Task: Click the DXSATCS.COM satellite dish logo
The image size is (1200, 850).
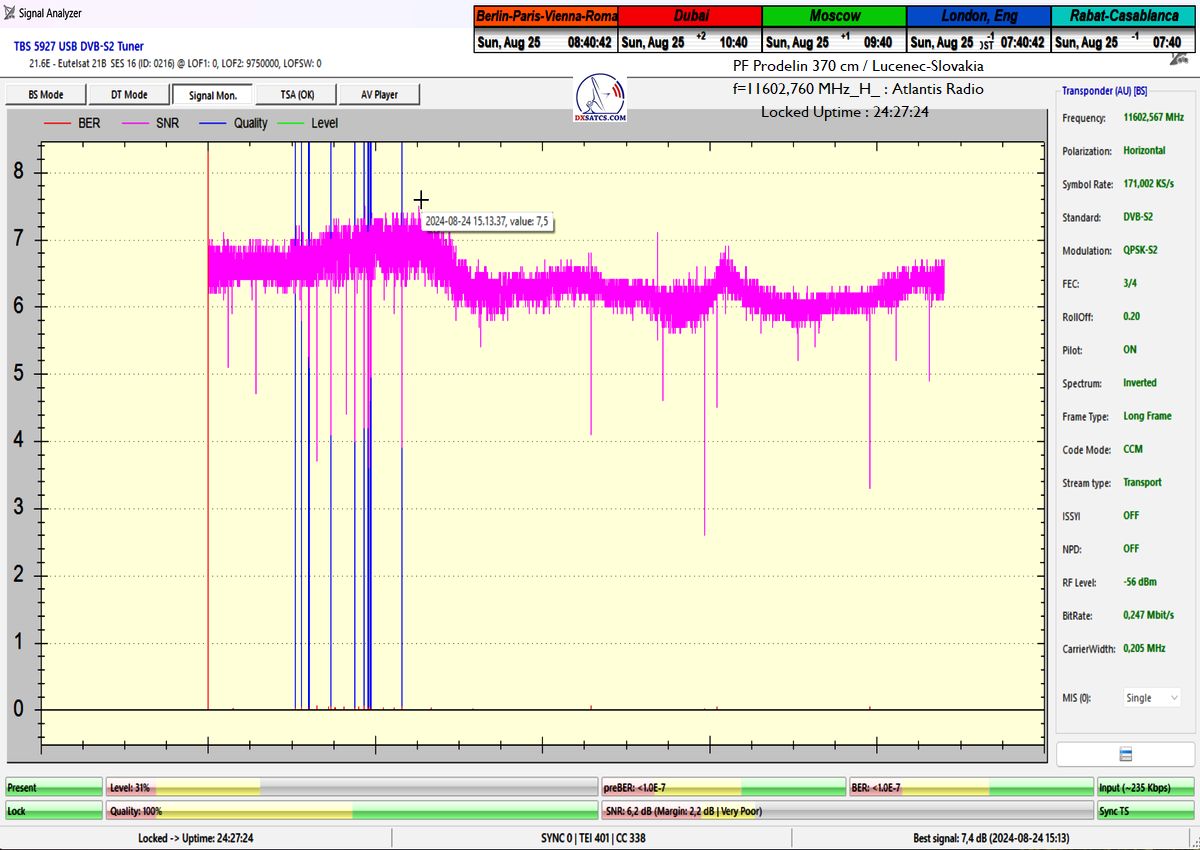Action: pyautogui.click(x=601, y=98)
